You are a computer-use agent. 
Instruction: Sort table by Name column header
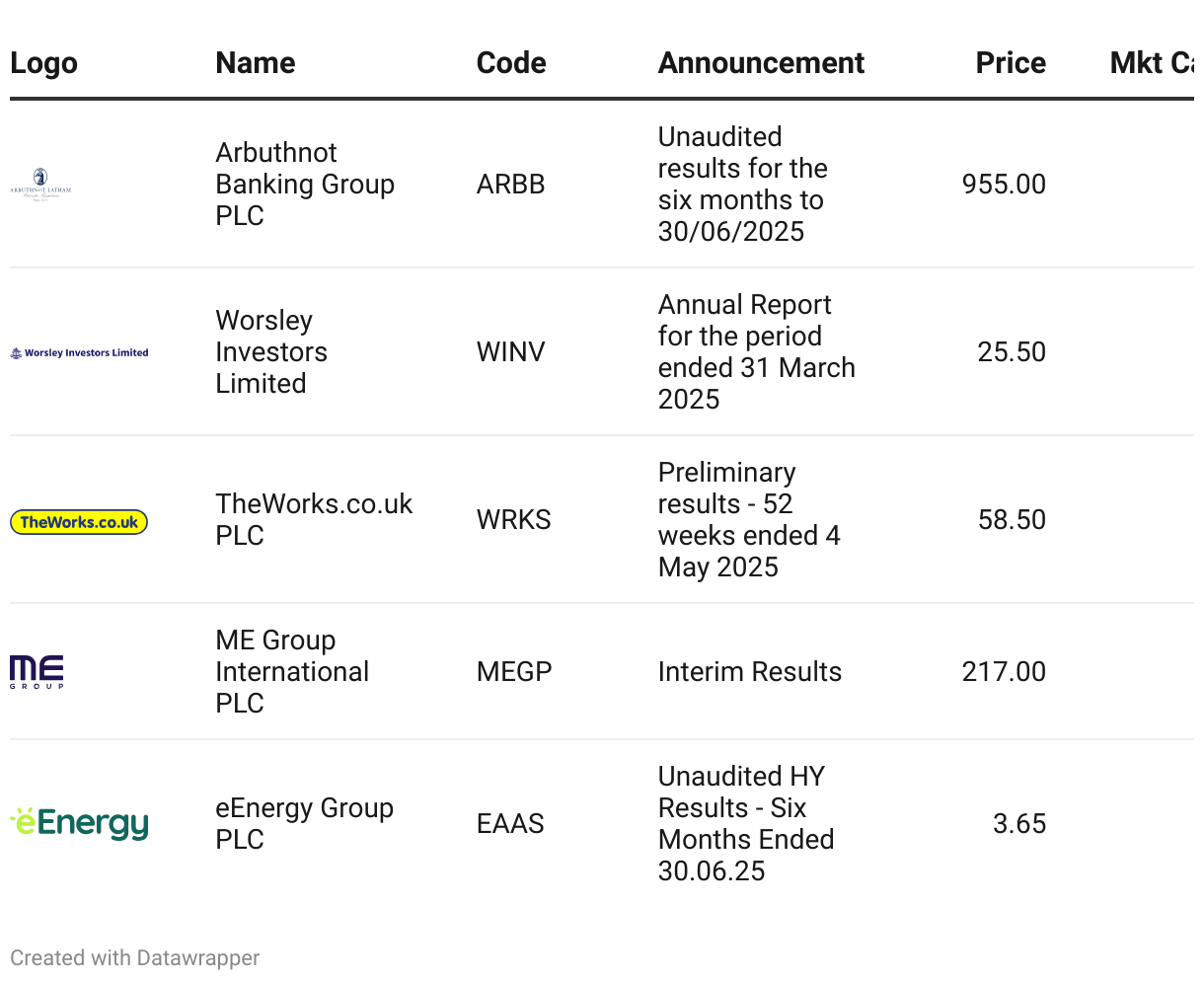(256, 62)
